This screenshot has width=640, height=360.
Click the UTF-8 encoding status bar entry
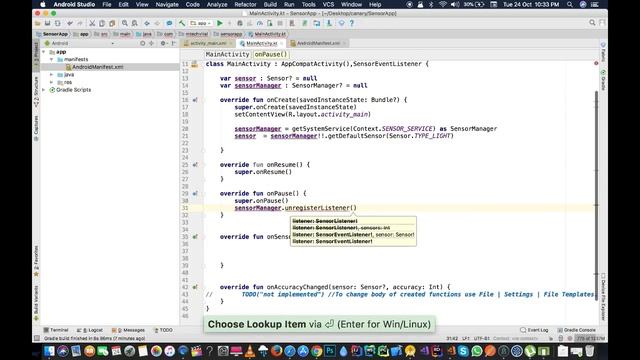click(482, 338)
